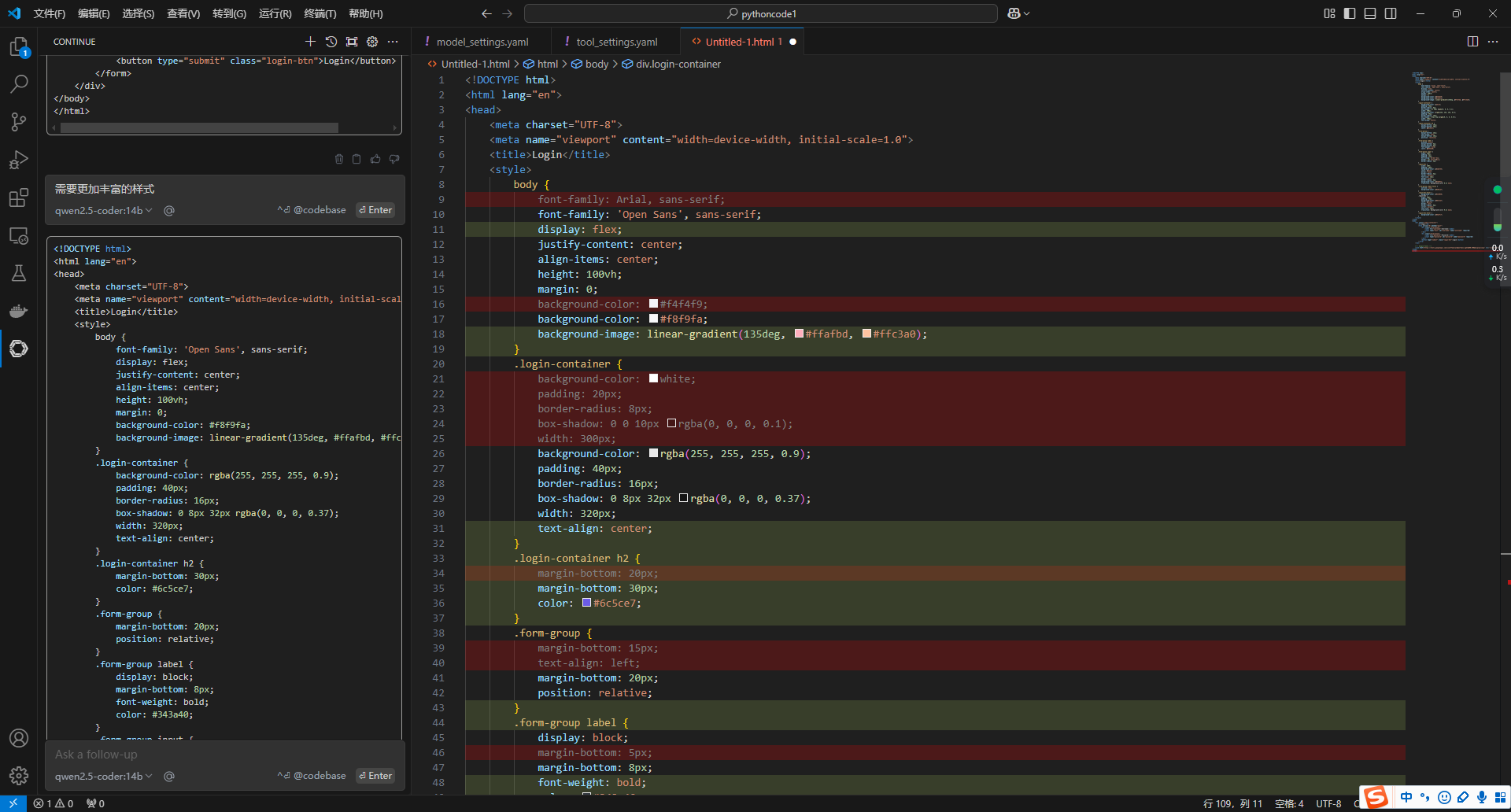This screenshot has height=812, width=1511.
Task: Expand the body breadcrumb element
Action: 589,64
